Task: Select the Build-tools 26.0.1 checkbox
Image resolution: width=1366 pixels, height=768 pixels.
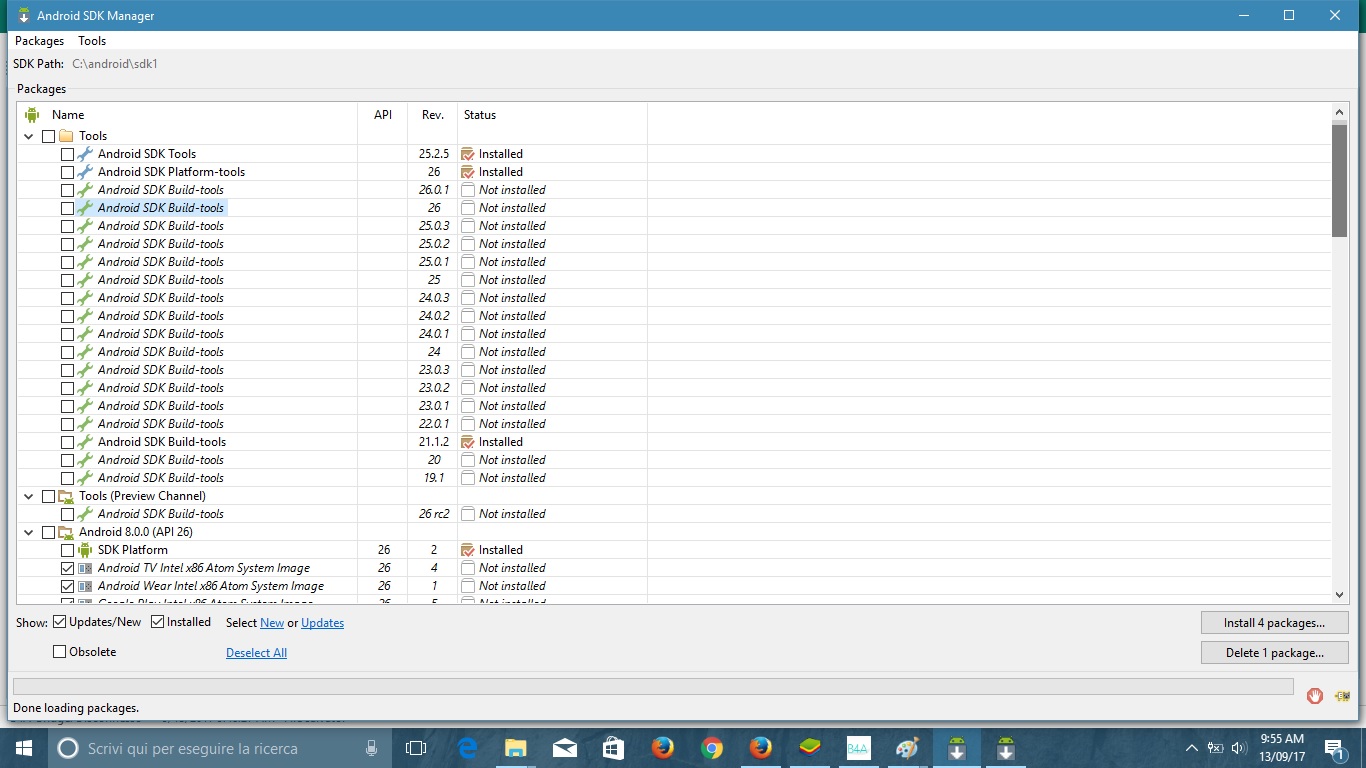Action: tap(67, 190)
